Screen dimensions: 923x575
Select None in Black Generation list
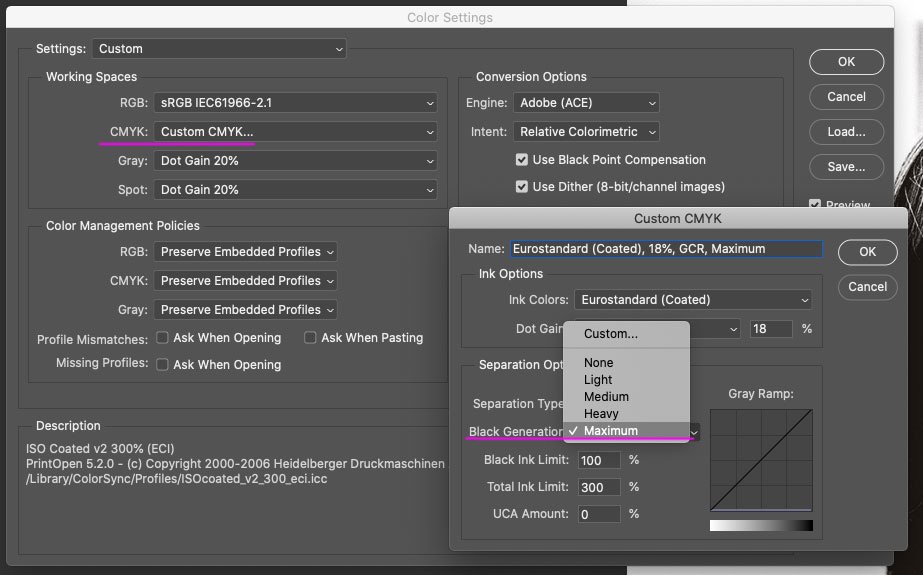(598, 363)
